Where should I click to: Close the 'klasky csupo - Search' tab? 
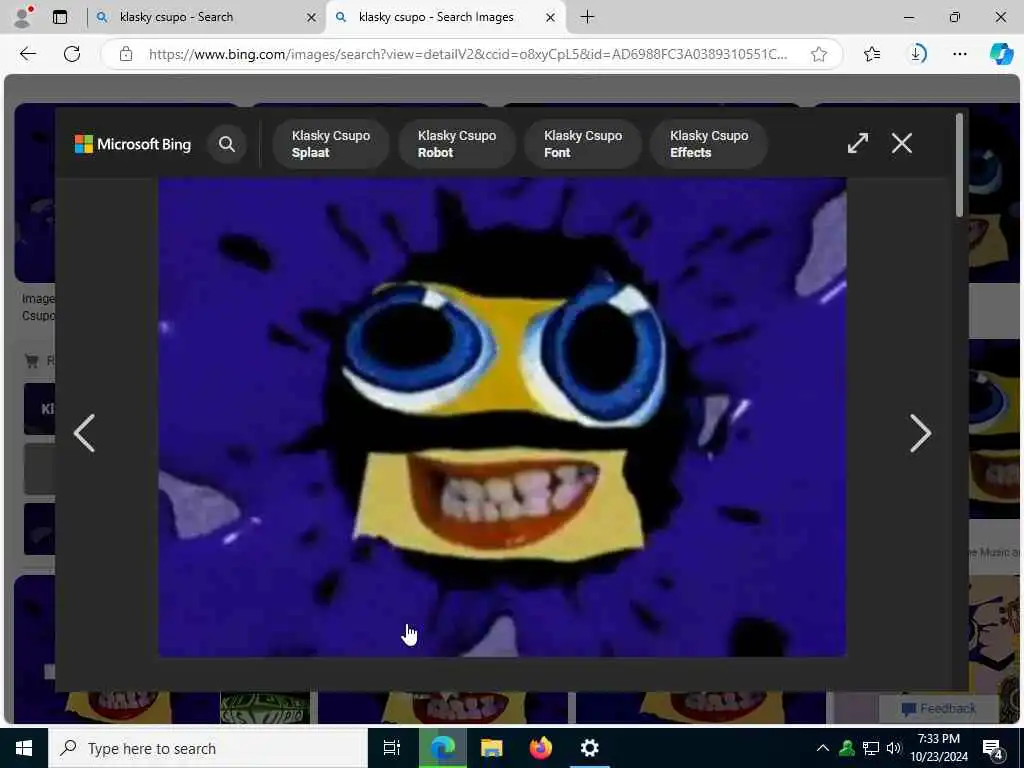click(312, 17)
